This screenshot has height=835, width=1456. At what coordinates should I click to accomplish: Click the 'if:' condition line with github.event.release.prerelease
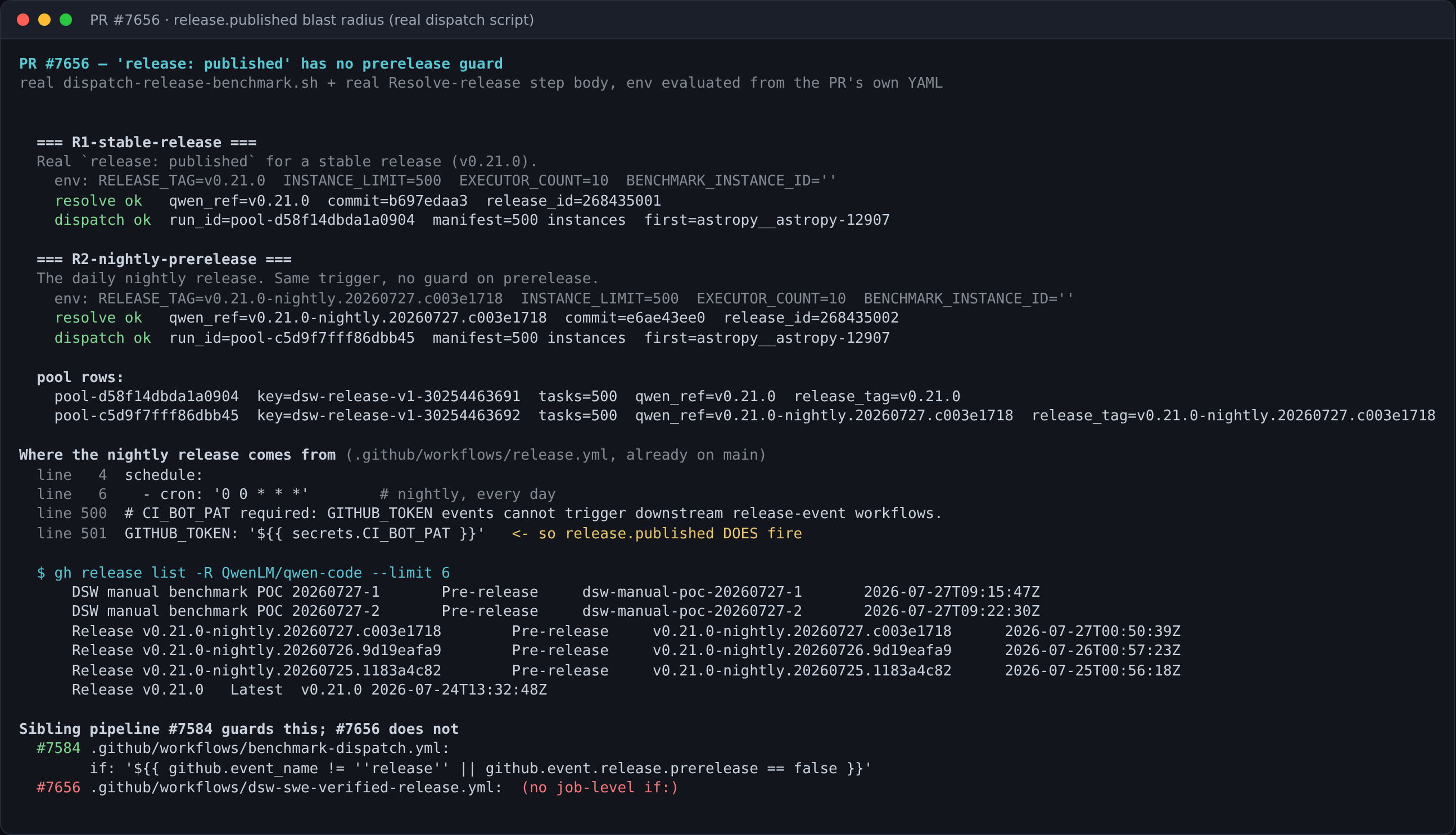481,769
